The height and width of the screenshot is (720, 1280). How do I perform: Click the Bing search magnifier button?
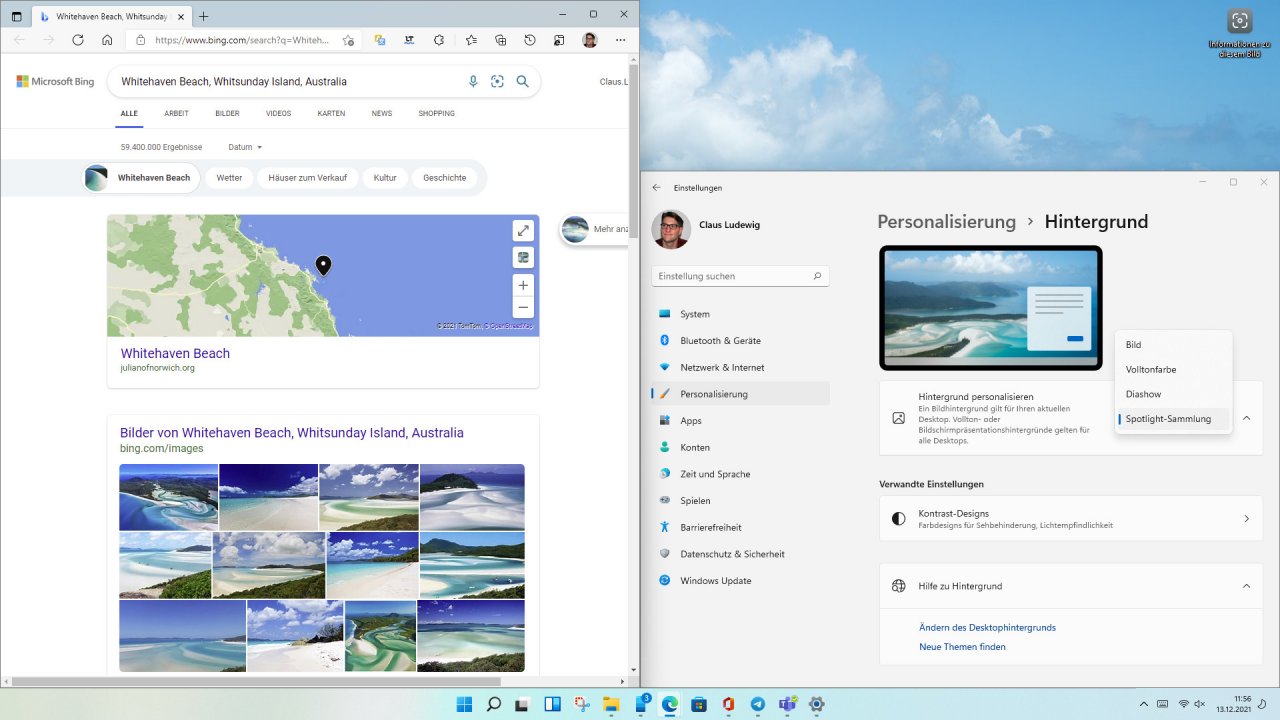pos(522,81)
